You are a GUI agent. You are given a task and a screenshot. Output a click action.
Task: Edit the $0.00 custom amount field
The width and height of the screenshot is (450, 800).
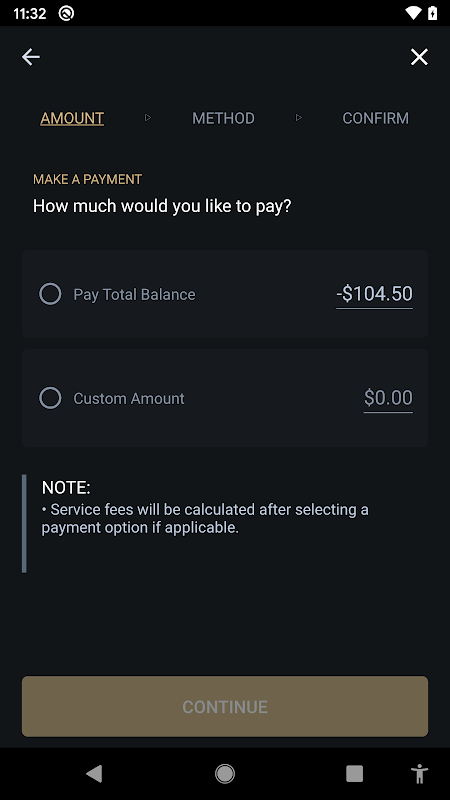coord(388,398)
